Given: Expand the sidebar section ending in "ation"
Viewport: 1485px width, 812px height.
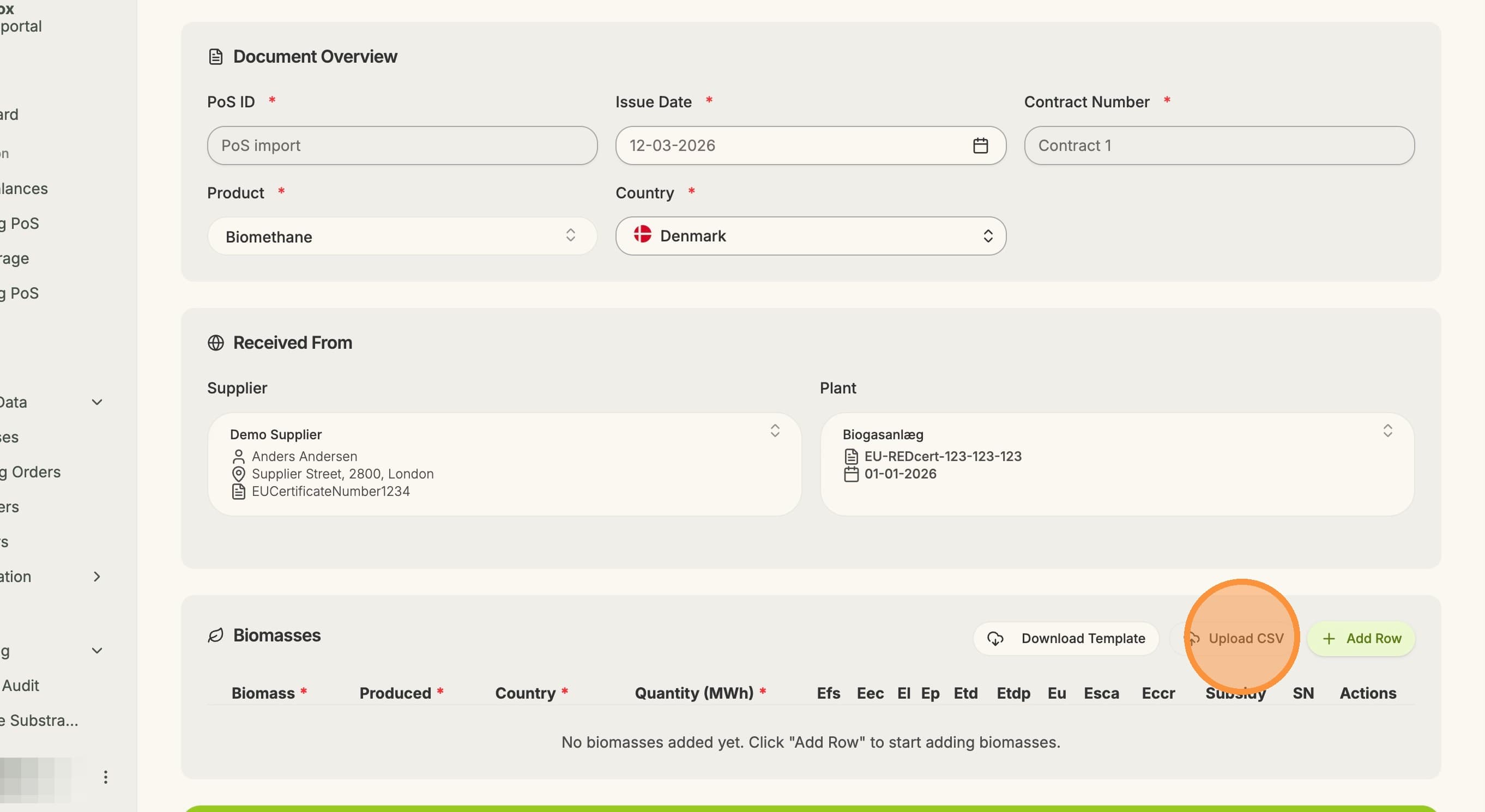Looking at the screenshot, I should pyautogui.click(x=97, y=576).
